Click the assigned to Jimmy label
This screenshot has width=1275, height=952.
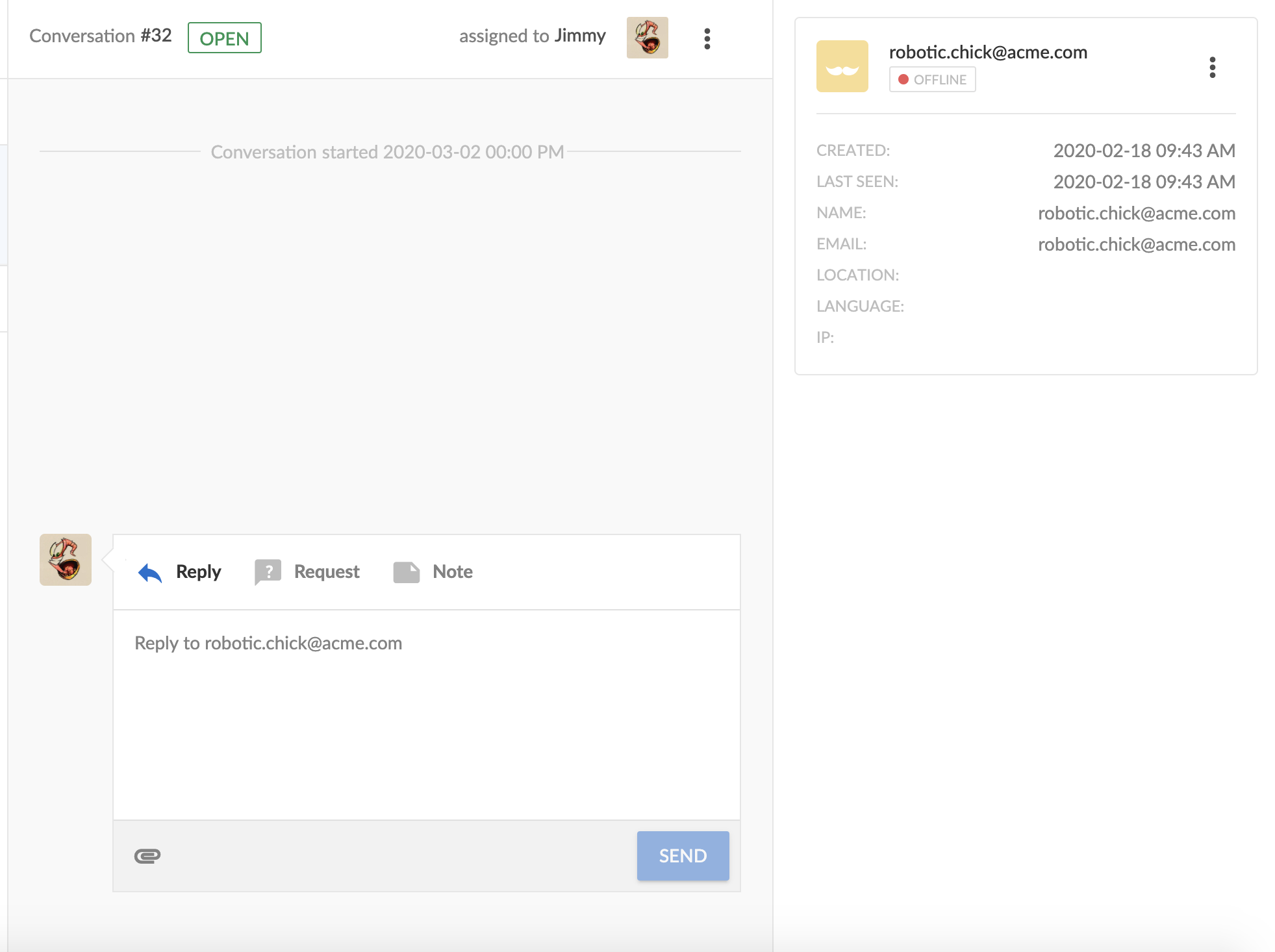coord(532,36)
